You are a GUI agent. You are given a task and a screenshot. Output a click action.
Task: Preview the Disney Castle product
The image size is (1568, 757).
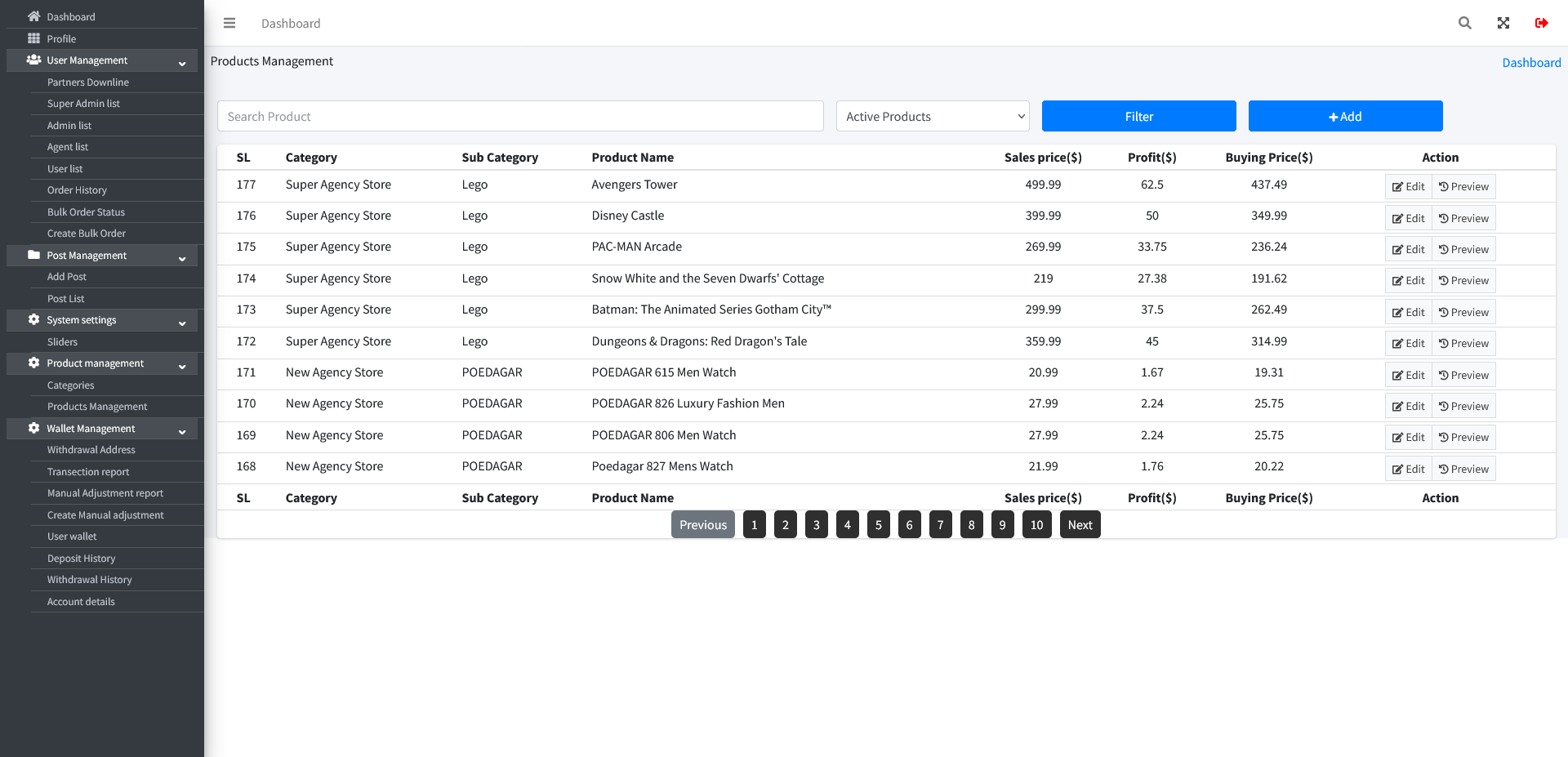(x=1463, y=218)
